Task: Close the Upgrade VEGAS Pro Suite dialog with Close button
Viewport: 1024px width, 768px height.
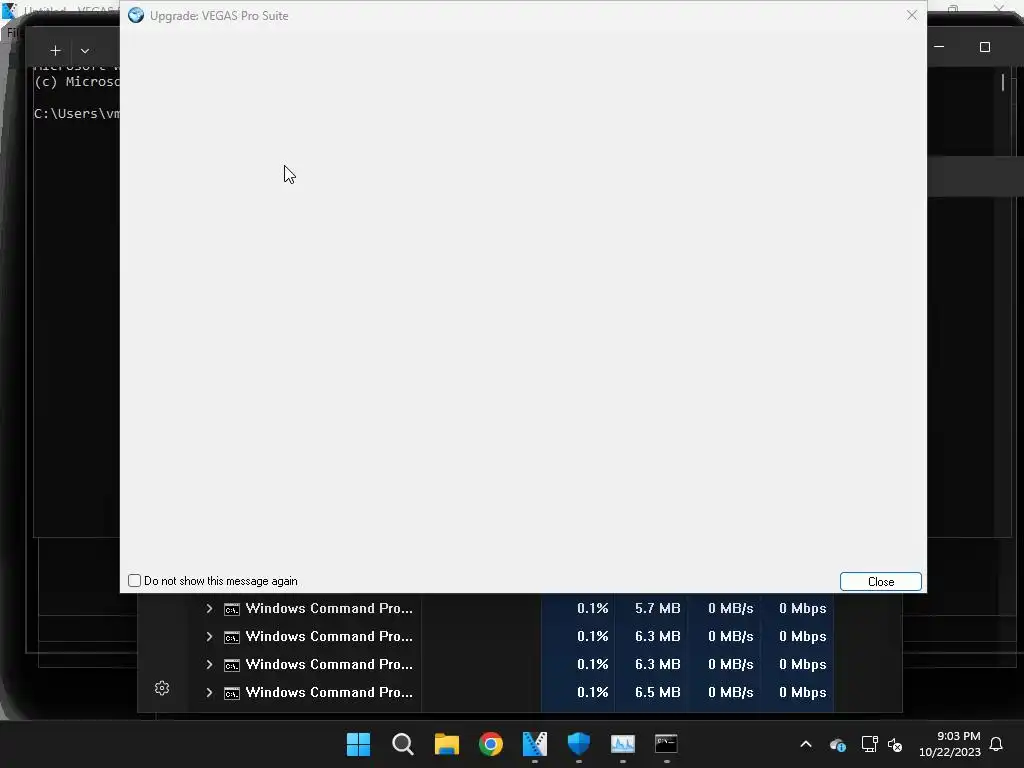Action: point(880,581)
